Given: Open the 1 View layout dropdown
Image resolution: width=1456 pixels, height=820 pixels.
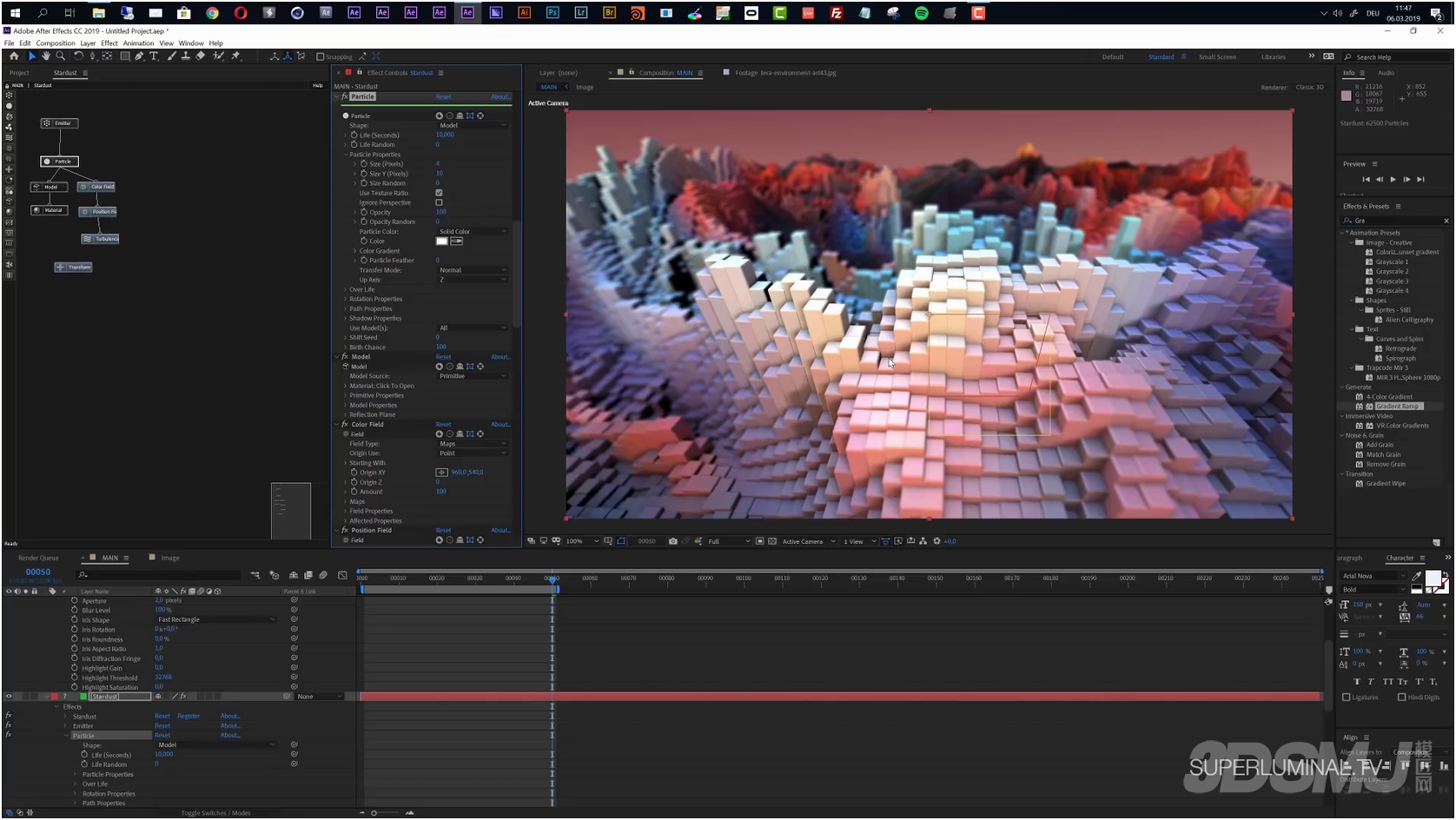Looking at the screenshot, I should (859, 541).
